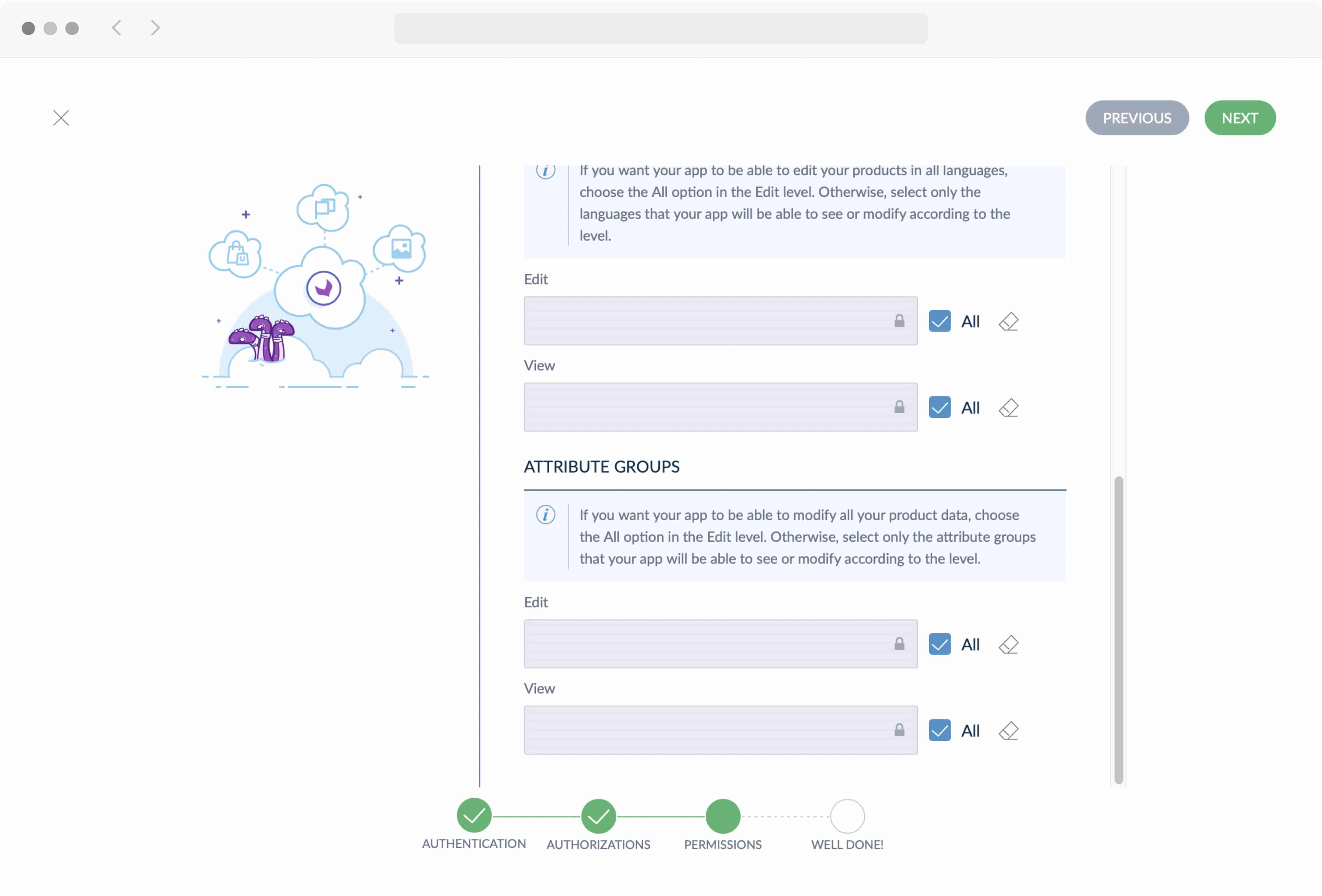
Task: Go to the Authentication step
Action: coord(474,815)
